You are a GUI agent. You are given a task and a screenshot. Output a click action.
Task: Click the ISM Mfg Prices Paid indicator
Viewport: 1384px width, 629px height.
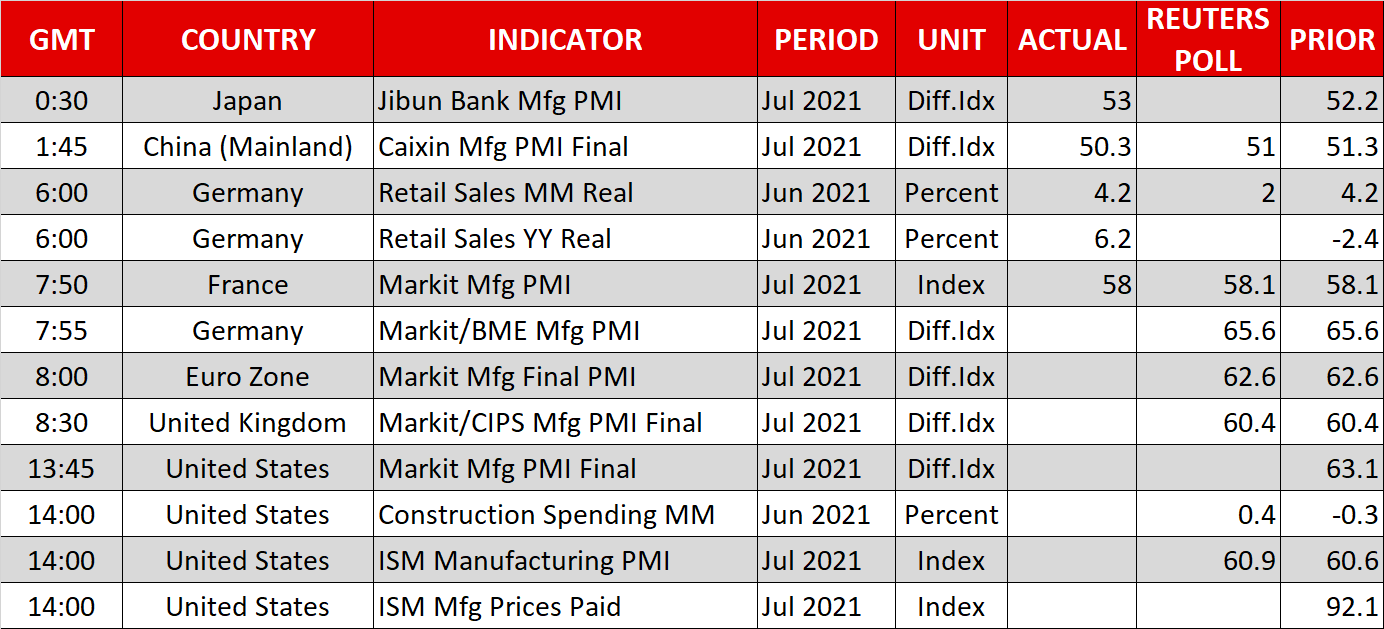pos(499,607)
